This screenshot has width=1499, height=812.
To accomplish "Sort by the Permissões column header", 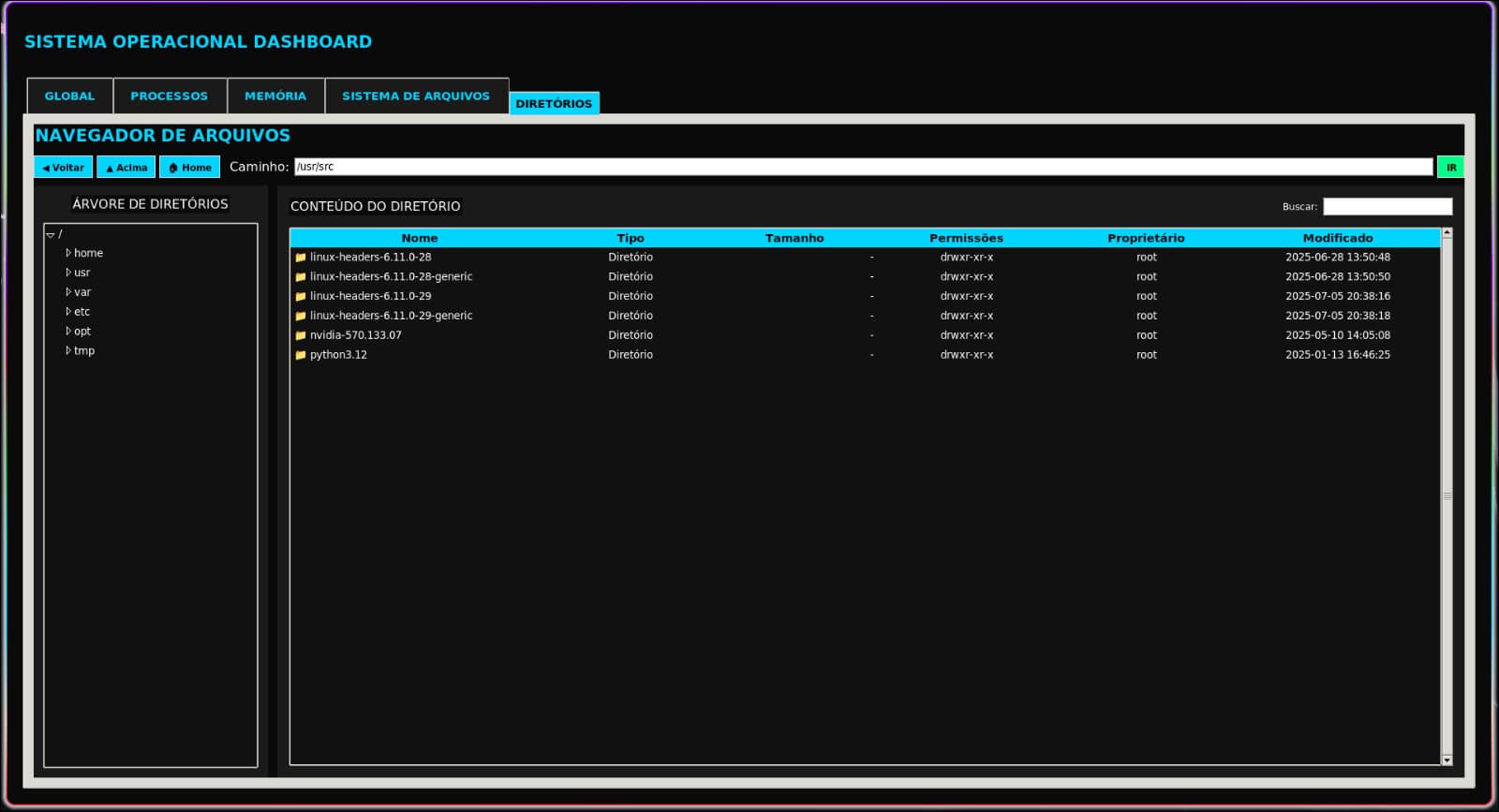I will [x=966, y=238].
